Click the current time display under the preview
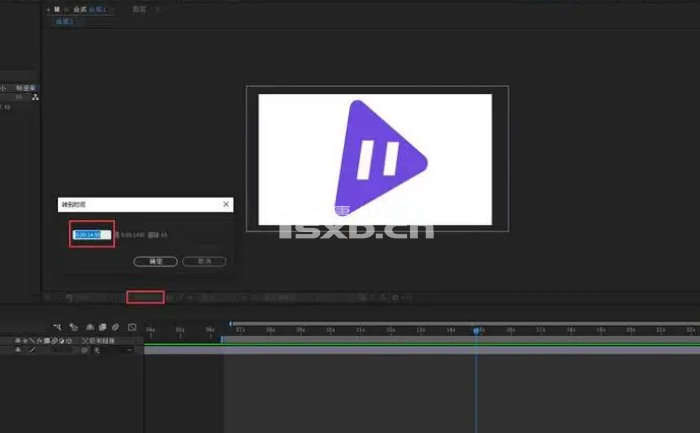 [x=145, y=297]
